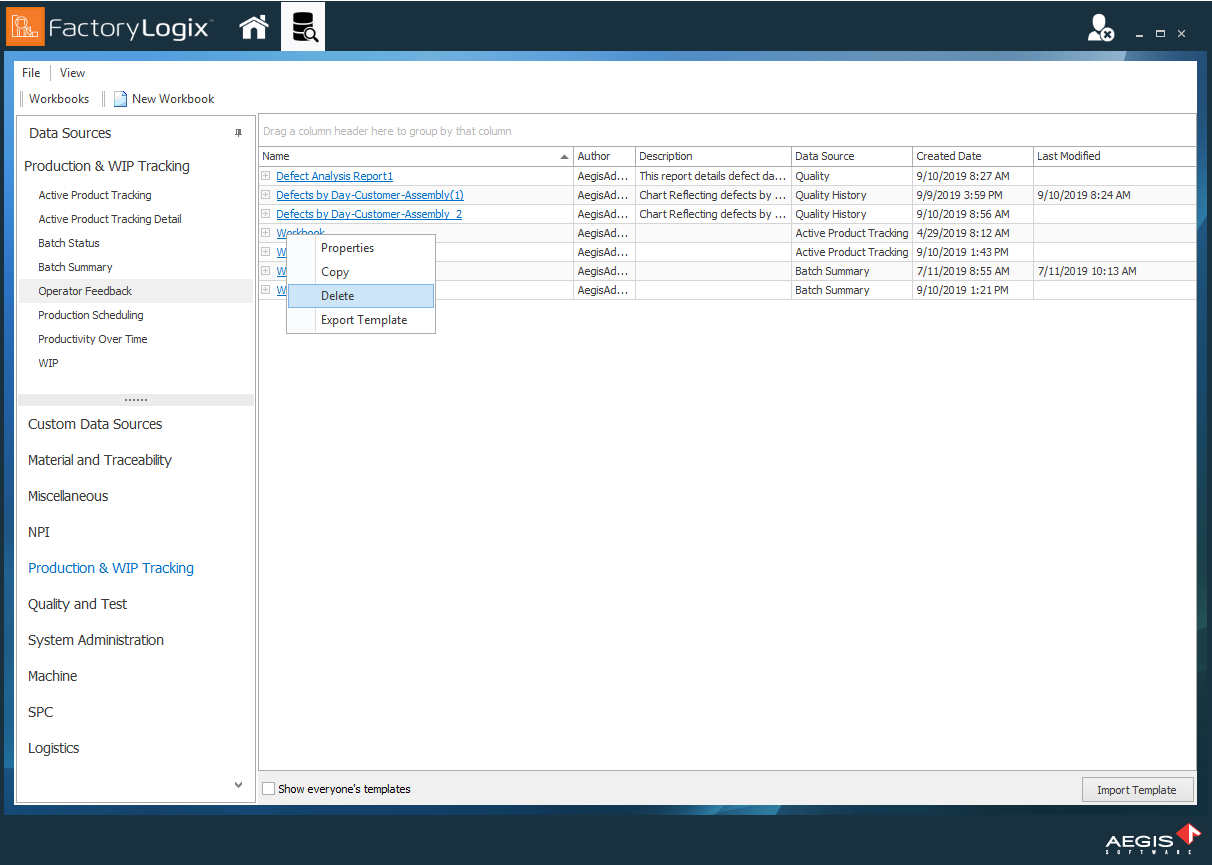Click the Aegis Software logo

(1152, 838)
